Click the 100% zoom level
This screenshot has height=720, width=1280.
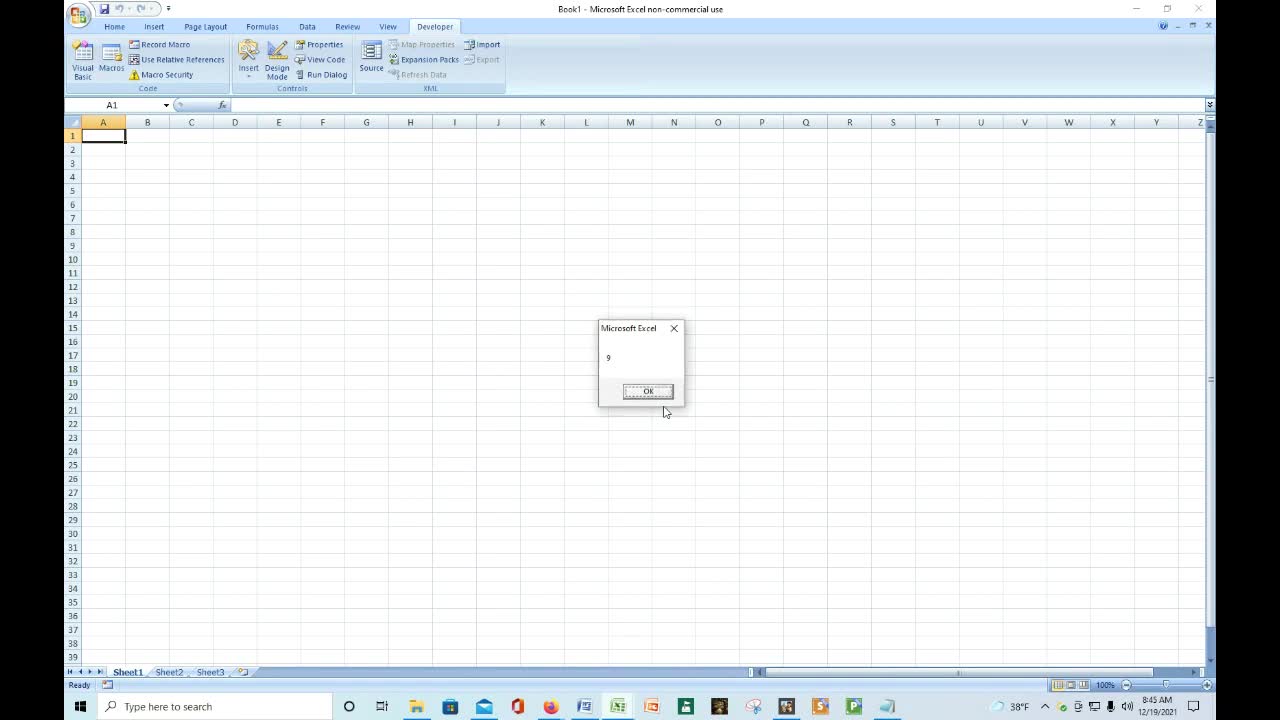pos(1105,685)
